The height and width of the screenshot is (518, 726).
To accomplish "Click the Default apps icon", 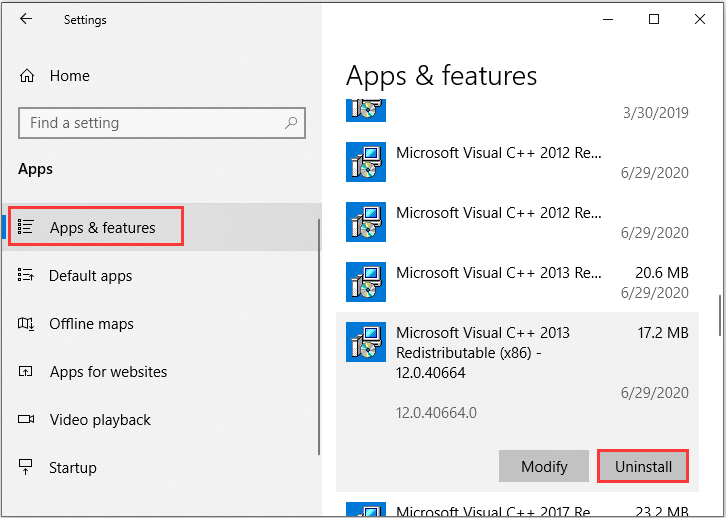I will click(25, 275).
